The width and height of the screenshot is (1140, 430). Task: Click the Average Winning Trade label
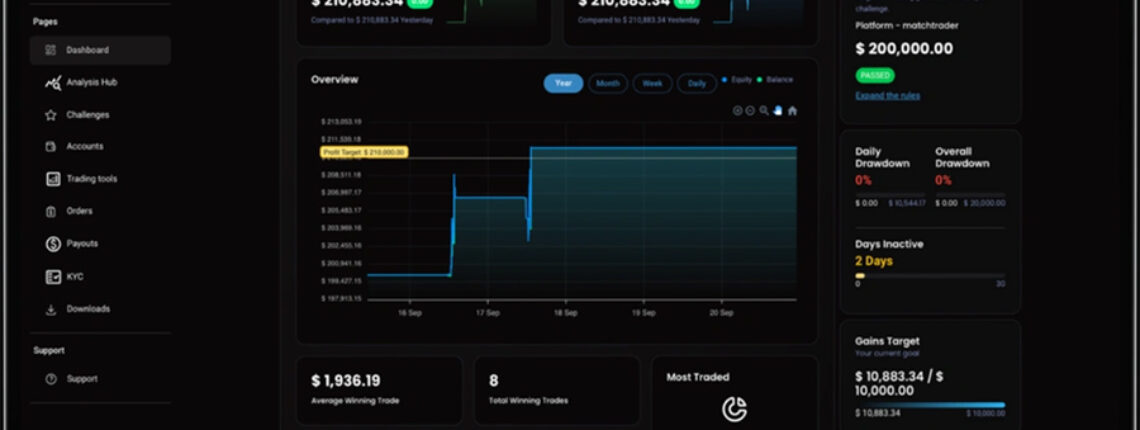pyautogui.click(x=355, y=401)
